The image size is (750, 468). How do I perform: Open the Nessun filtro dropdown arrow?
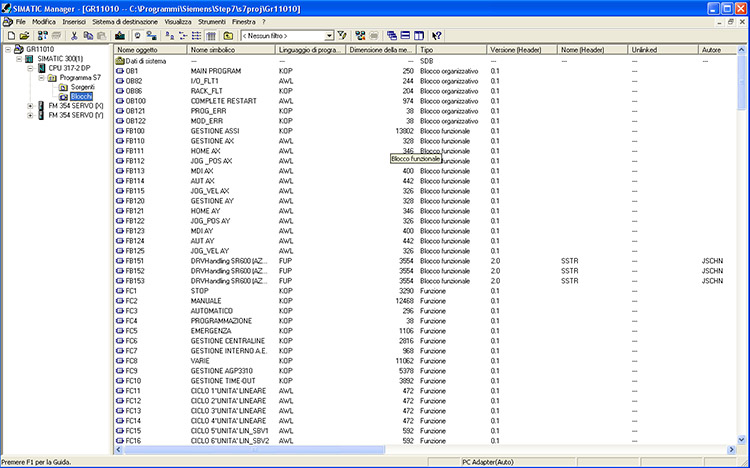click(329, 36)
